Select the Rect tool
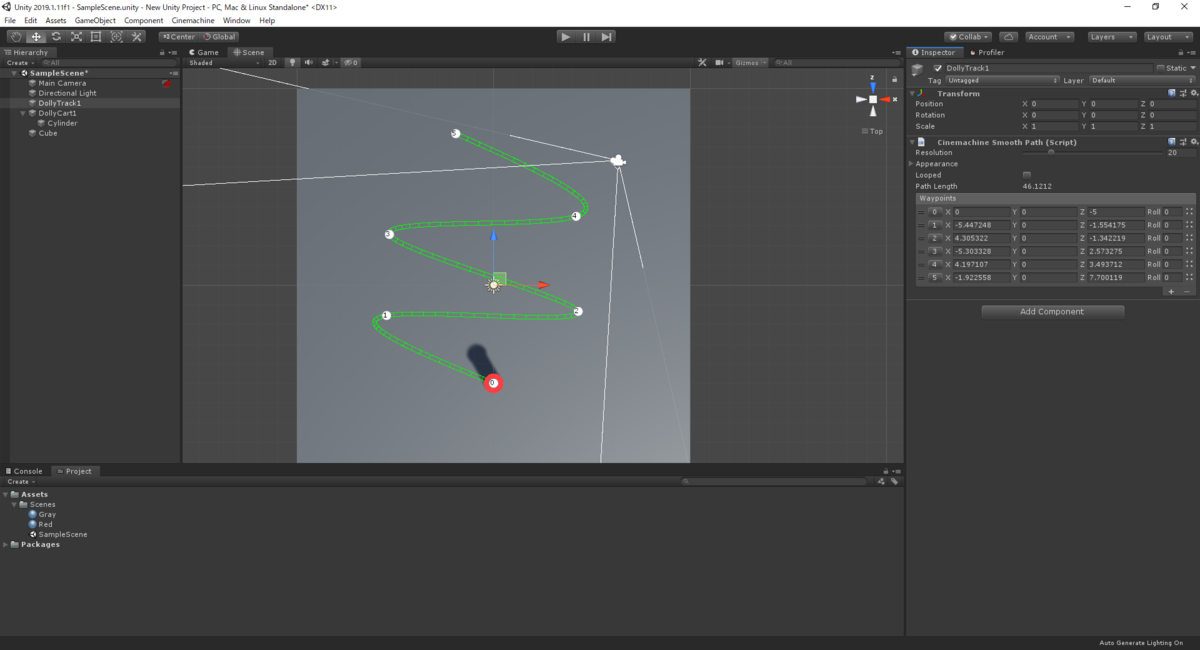1200x650 pixels. [x=96, y=37]
